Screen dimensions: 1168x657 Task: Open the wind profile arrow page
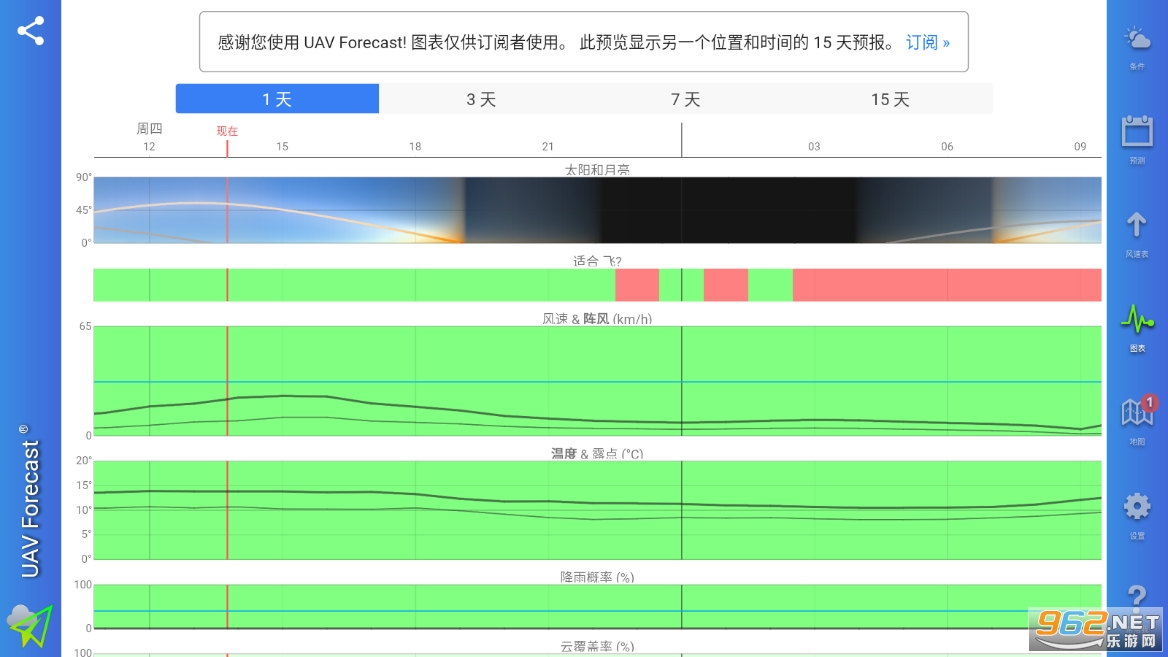coord(1137,232)
